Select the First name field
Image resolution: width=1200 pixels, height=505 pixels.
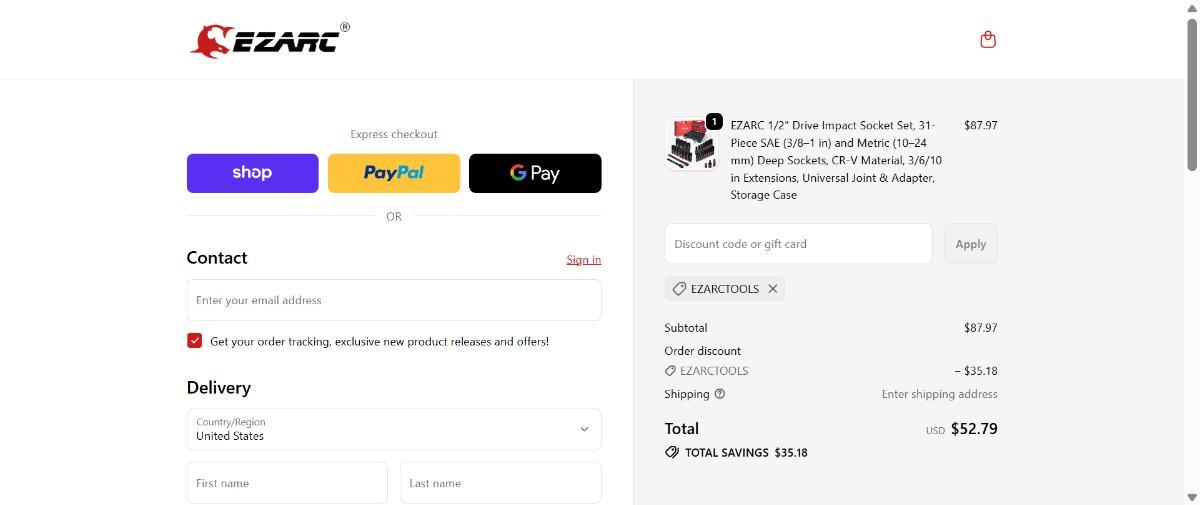[x=287, y=483]
